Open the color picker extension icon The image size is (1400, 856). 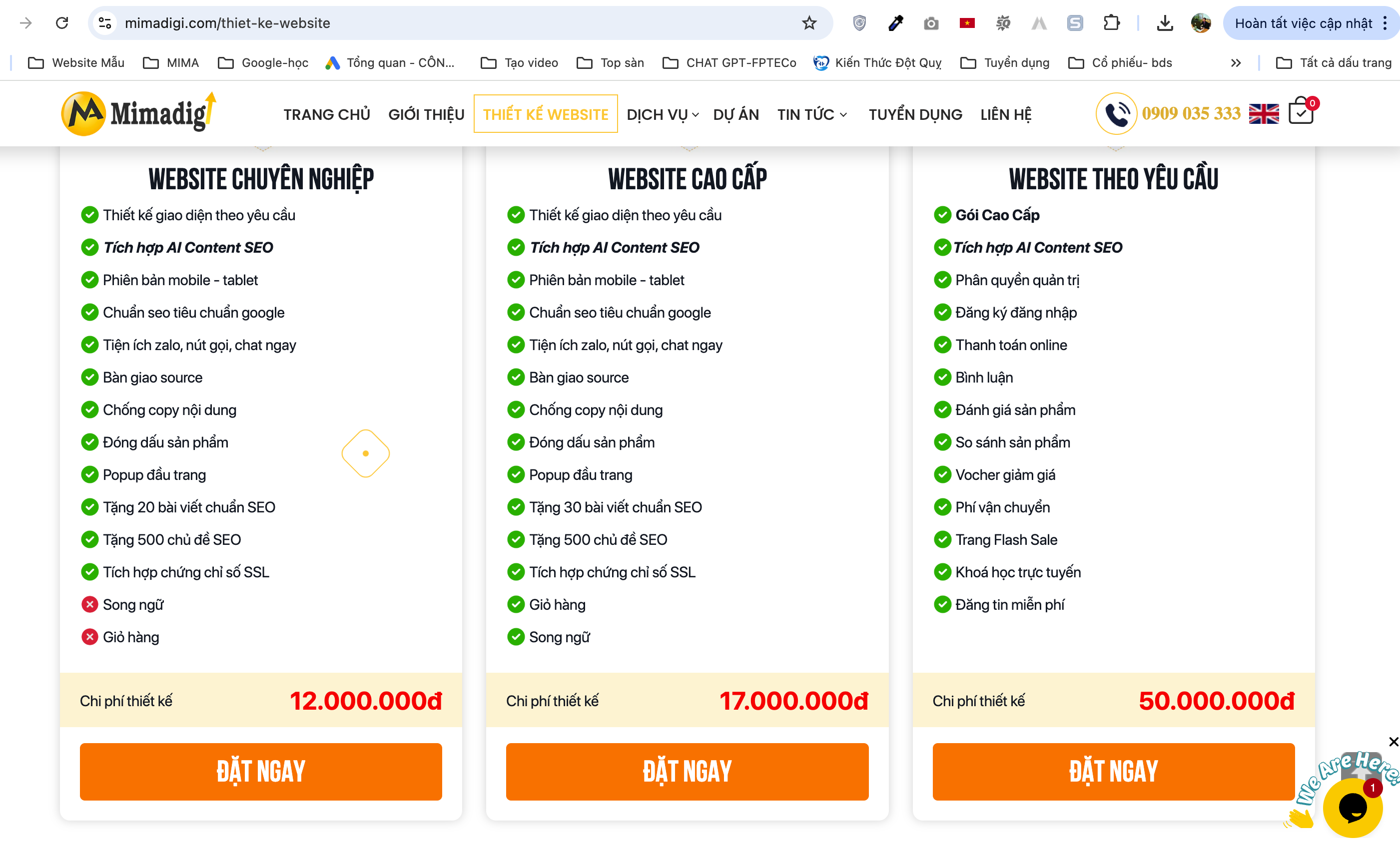(895, 23)
